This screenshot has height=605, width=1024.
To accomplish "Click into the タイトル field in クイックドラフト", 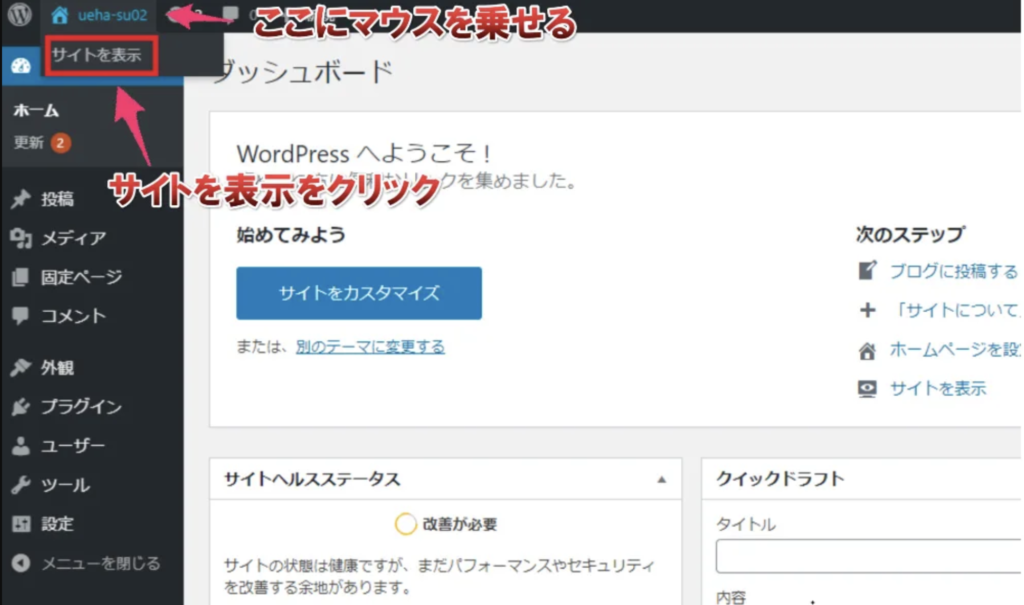I will pyautogui.click(x=869, y=556).
